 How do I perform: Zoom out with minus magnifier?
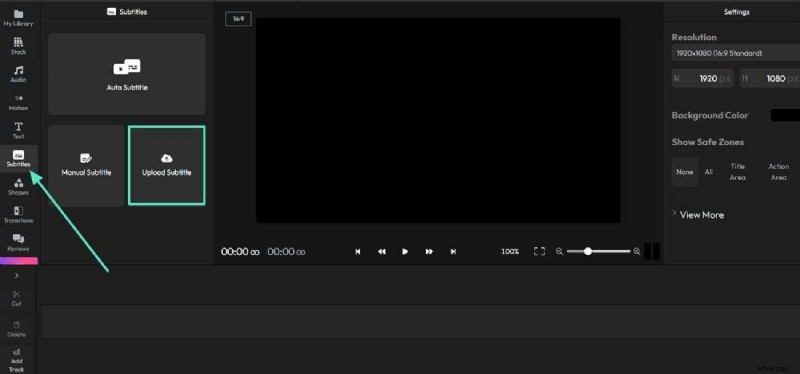tap(559, 252)
